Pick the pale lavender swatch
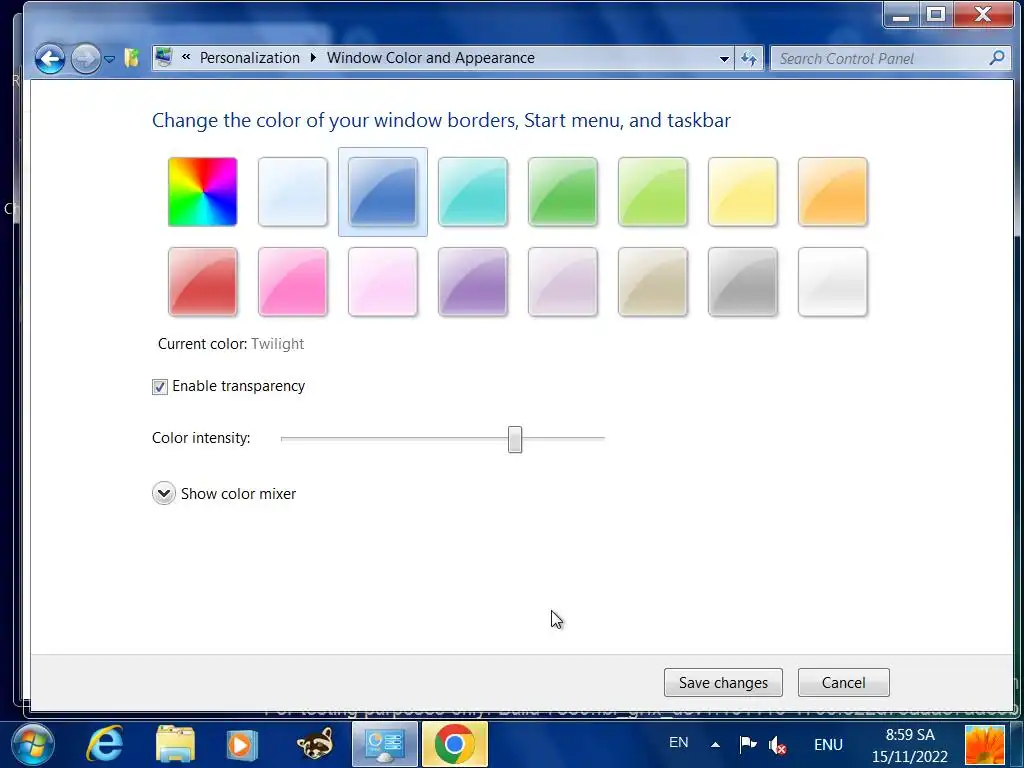 [563, 282]
